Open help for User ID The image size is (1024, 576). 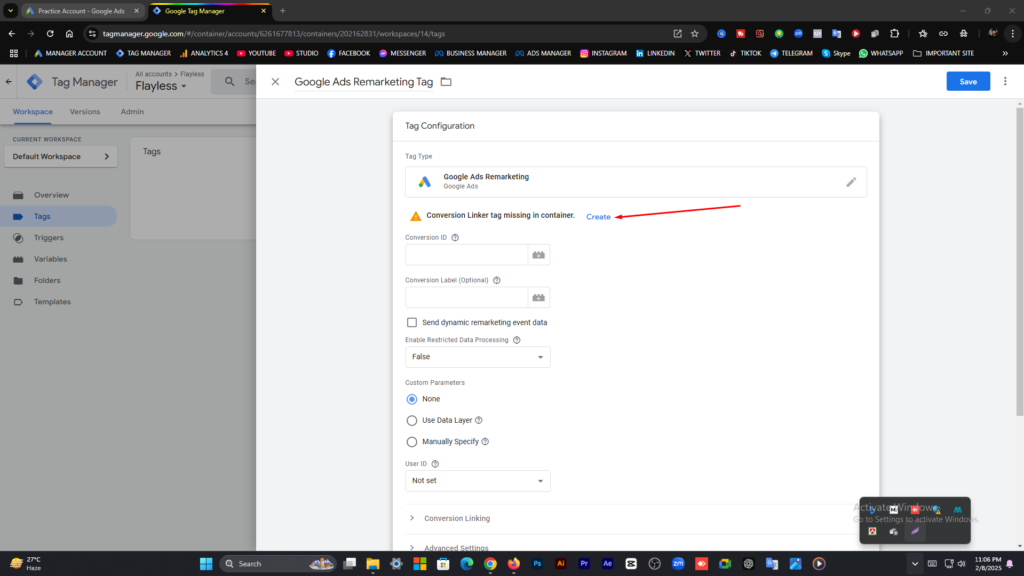(436, 464)
